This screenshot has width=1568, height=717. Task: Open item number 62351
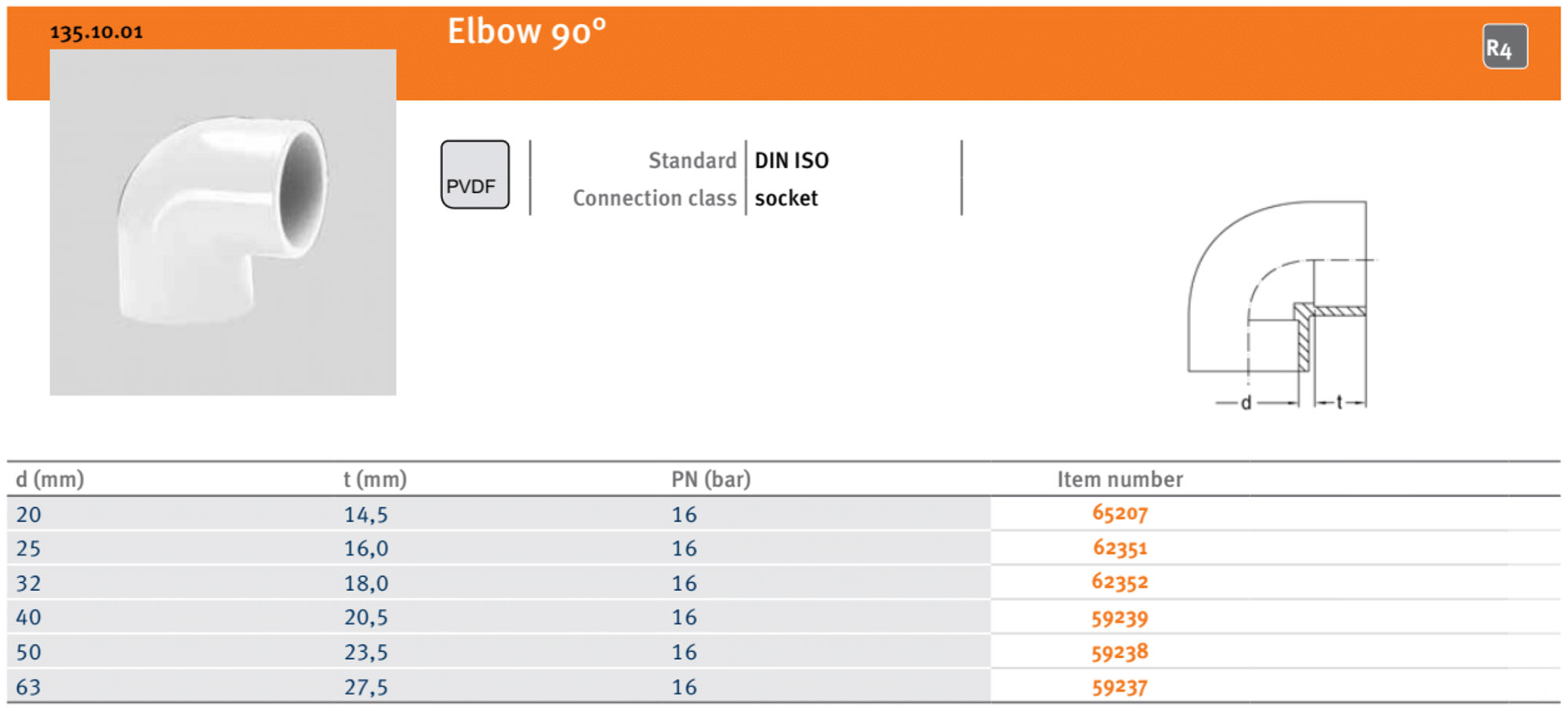1120,548
